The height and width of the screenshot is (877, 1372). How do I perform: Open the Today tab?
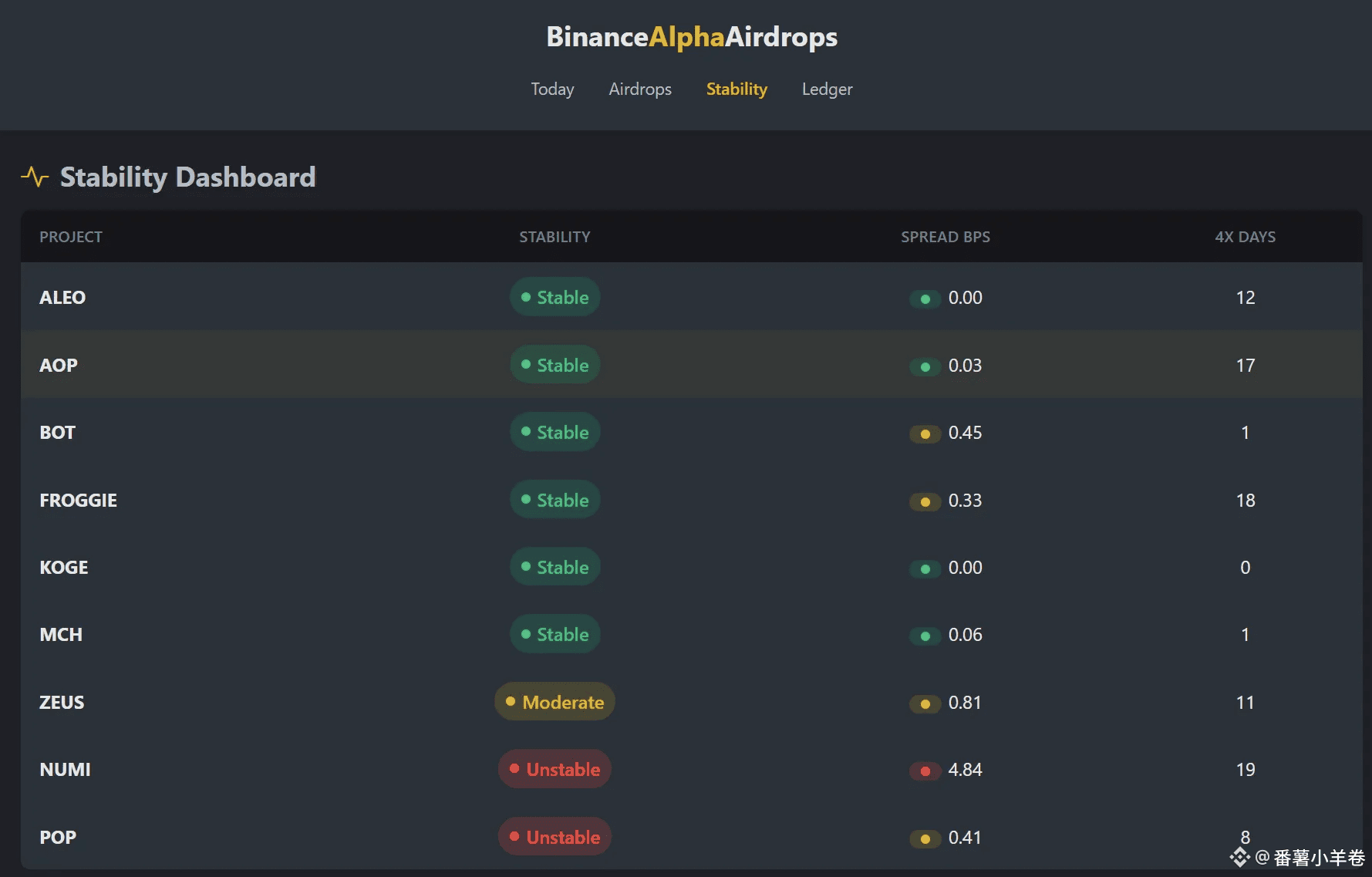click(552, 89)
